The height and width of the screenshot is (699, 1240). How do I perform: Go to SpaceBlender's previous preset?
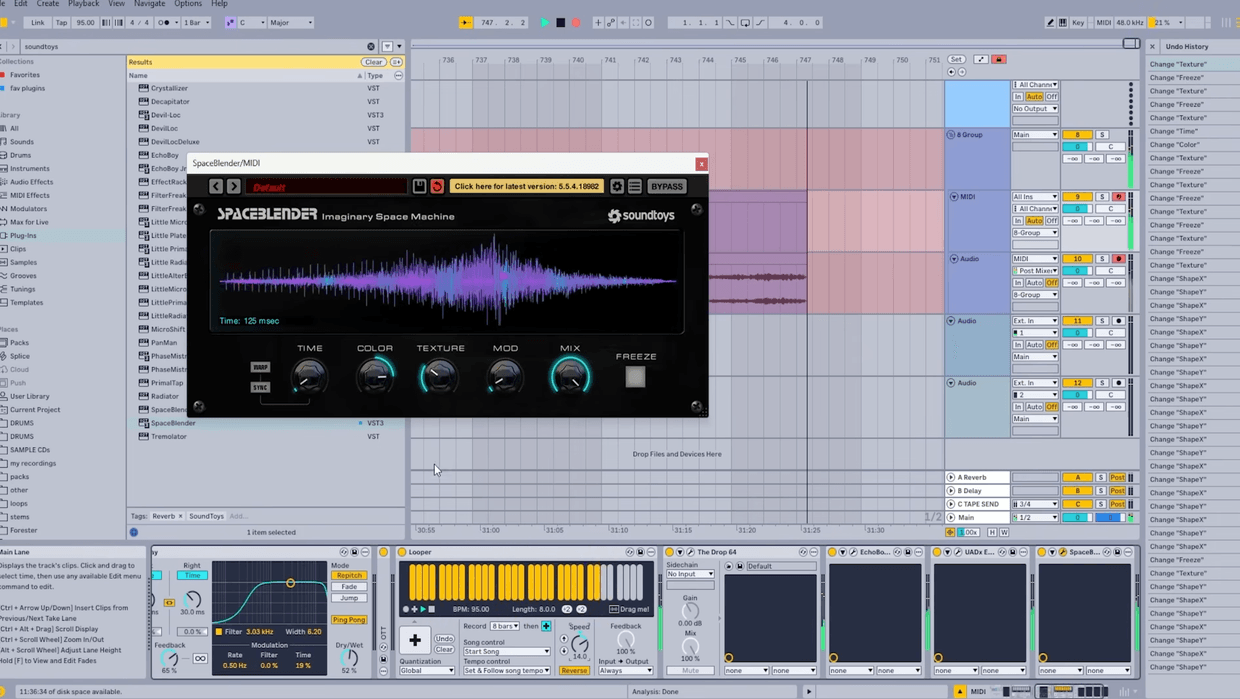coord(216,186)
